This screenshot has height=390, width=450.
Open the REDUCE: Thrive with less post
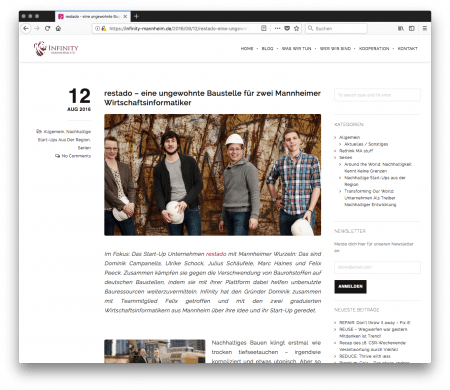click(x=365, y=356)
